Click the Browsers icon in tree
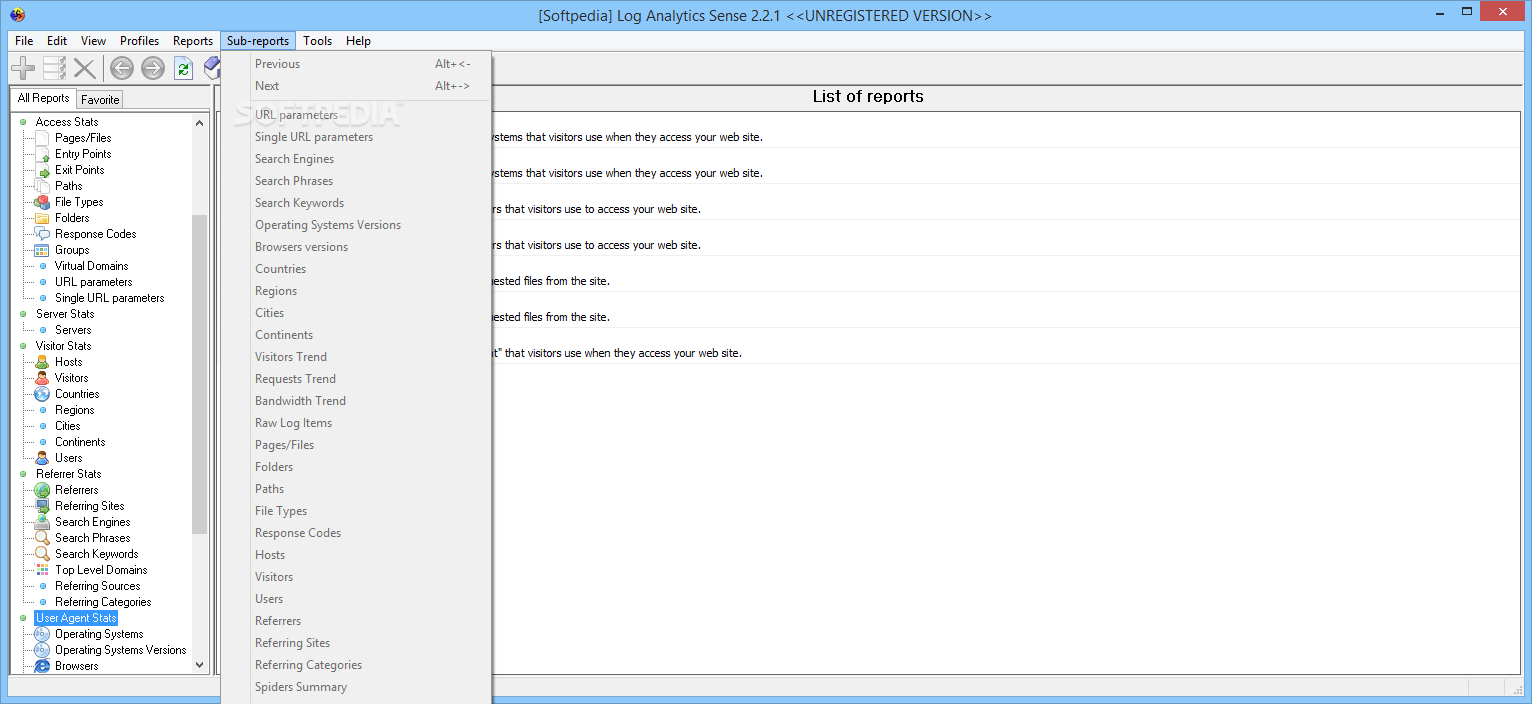The height and width of the screenshot is (704, 1532). pos(42,666)
